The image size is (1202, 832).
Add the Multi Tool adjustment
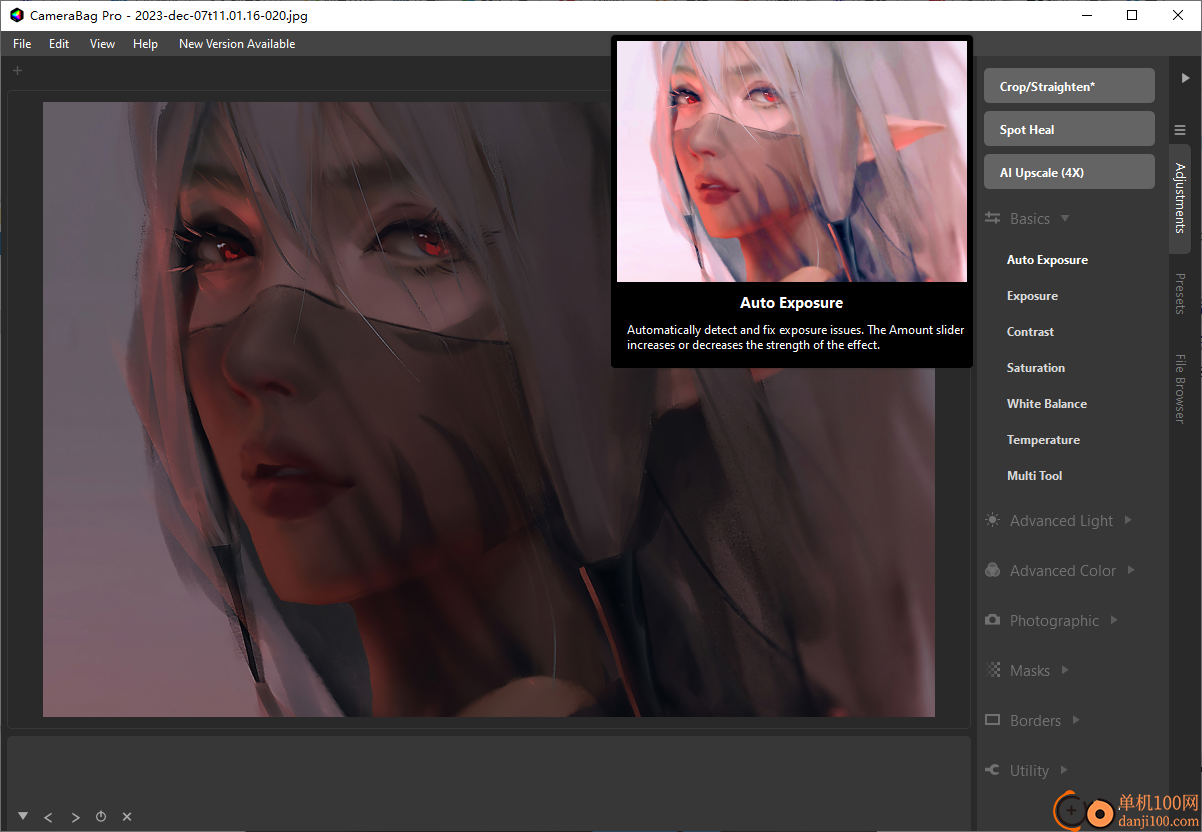click(x=1035, y=476)
